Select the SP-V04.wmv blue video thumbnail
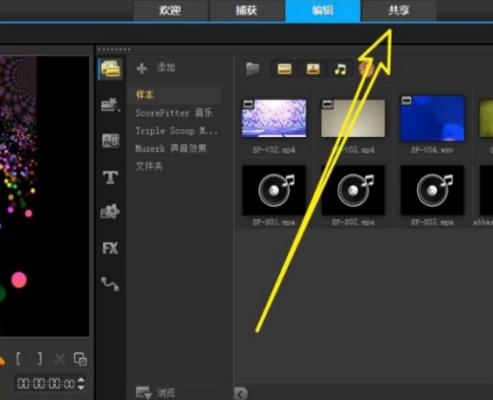This screenshot has height=400, width=493. 432,118
